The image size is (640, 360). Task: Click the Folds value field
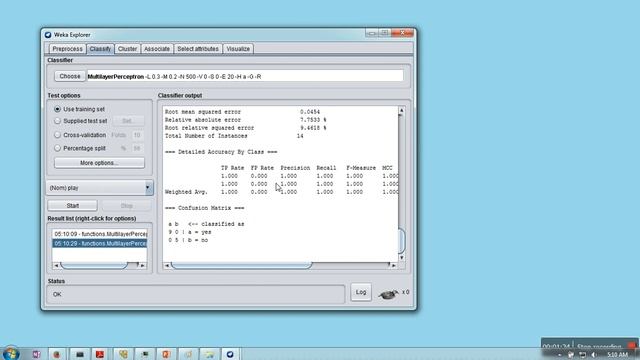pos(137,135)
